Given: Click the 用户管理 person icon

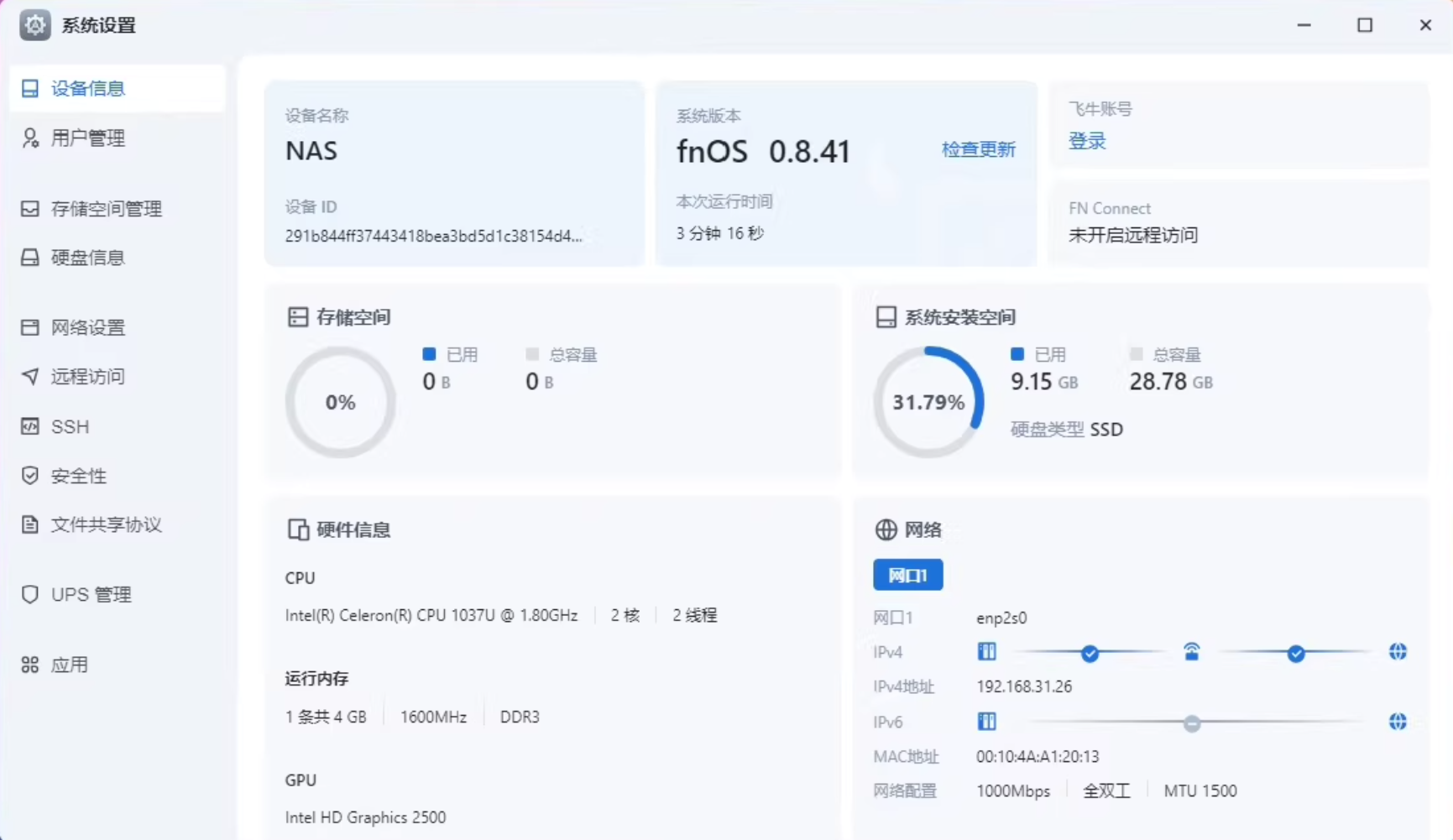Looking at the screenshot, I should pyautogui.click(x=30, y=138).
